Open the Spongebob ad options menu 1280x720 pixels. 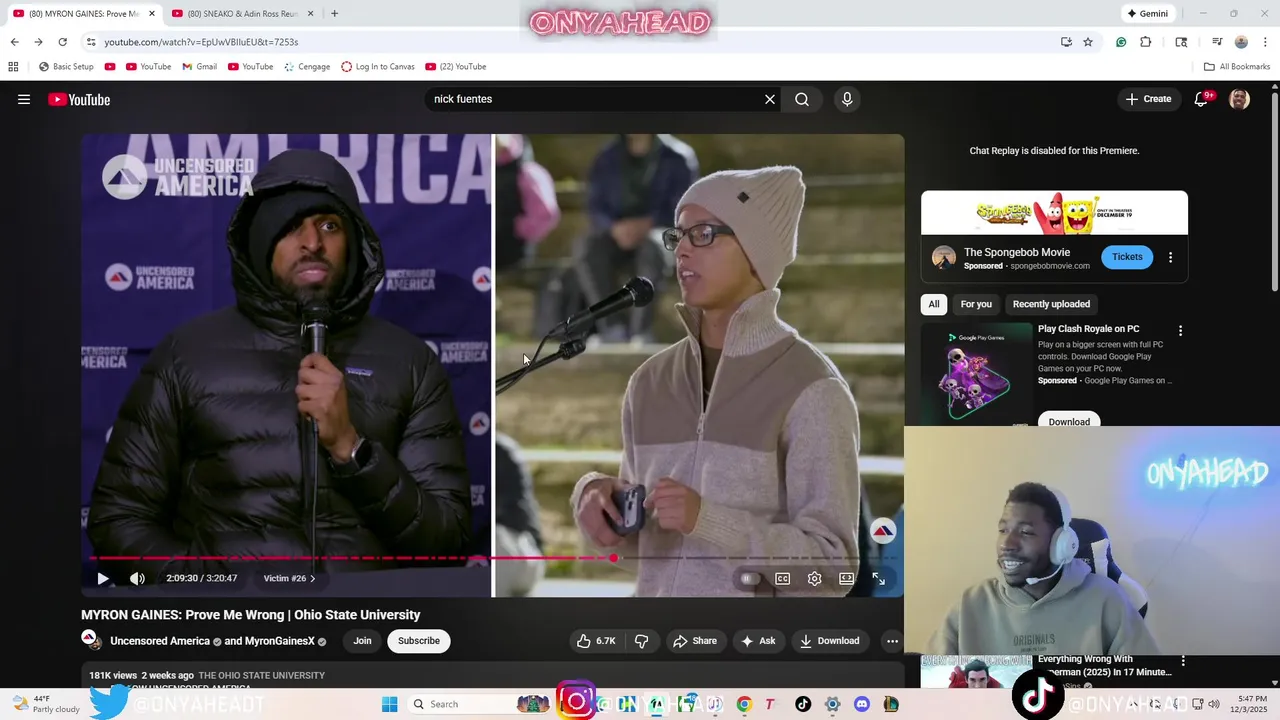(1170, 257)
